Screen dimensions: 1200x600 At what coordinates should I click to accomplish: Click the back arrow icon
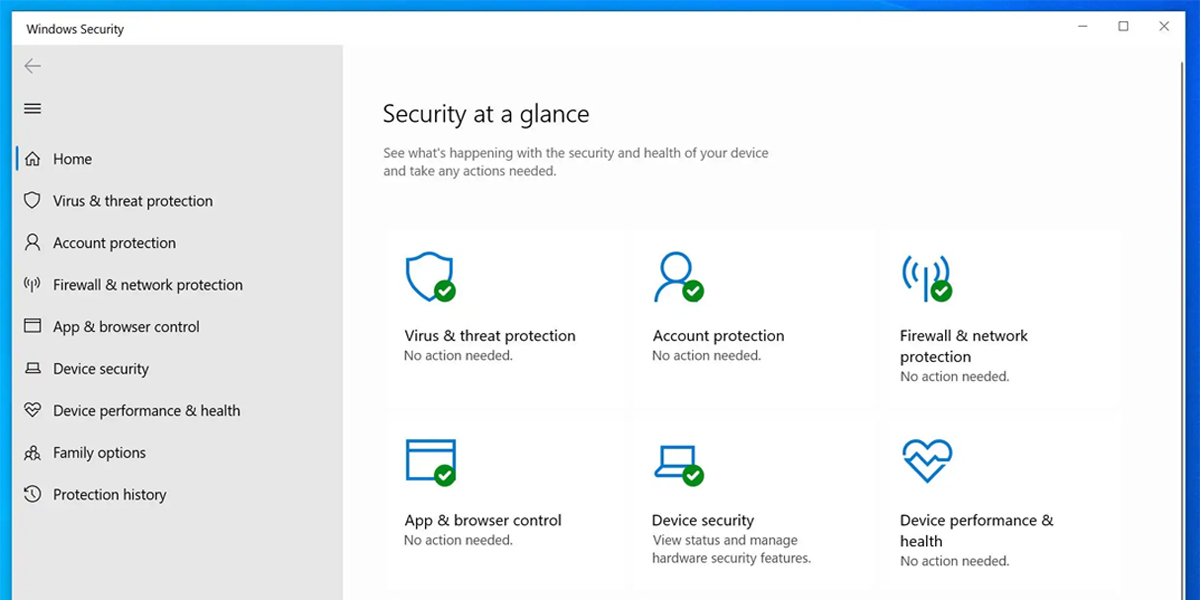tap(33, 66)
